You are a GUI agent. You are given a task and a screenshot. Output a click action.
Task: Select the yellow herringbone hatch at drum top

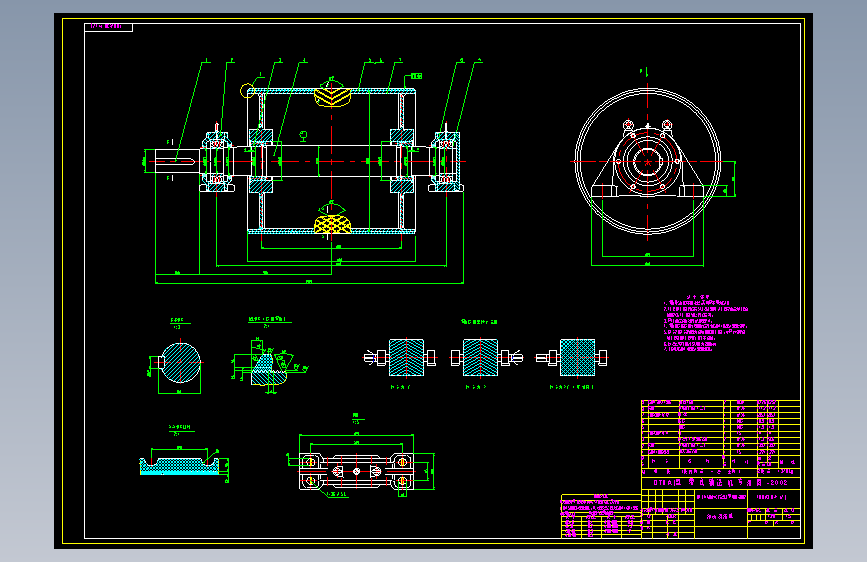point(332,95)
